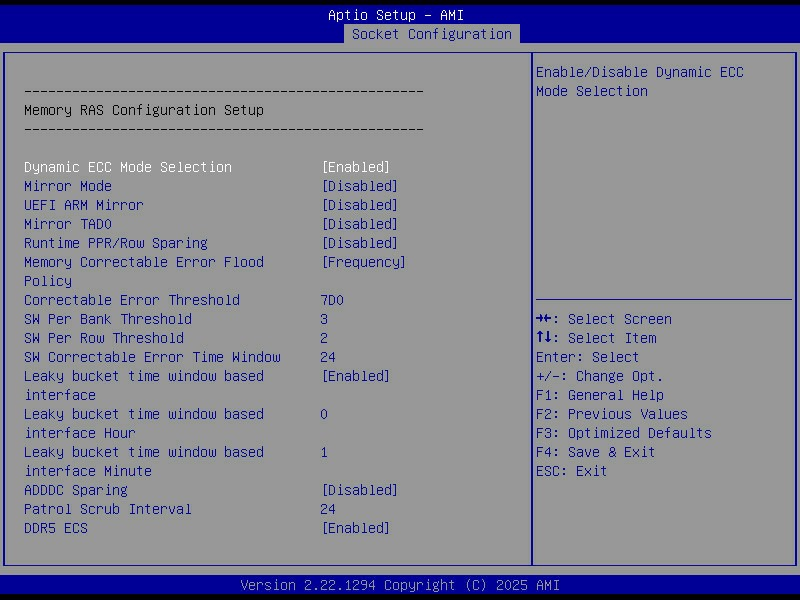The width and height of the screenshot is (800, 600).
Task: Edit Leaky bucket interface Hour value
Action: click(324, 414)
